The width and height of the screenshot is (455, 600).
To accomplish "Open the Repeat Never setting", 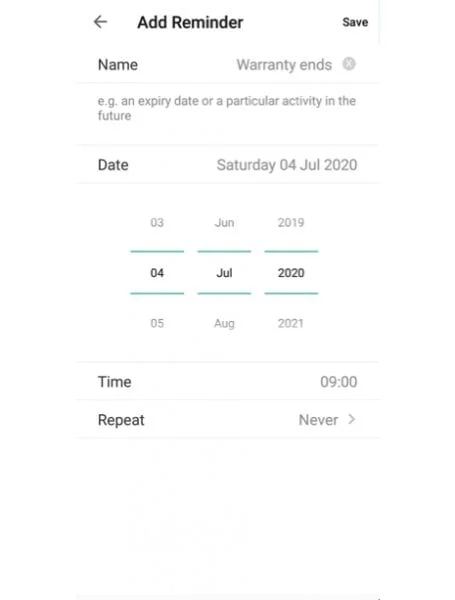I will pyautogui.click(x=227, y=420).
